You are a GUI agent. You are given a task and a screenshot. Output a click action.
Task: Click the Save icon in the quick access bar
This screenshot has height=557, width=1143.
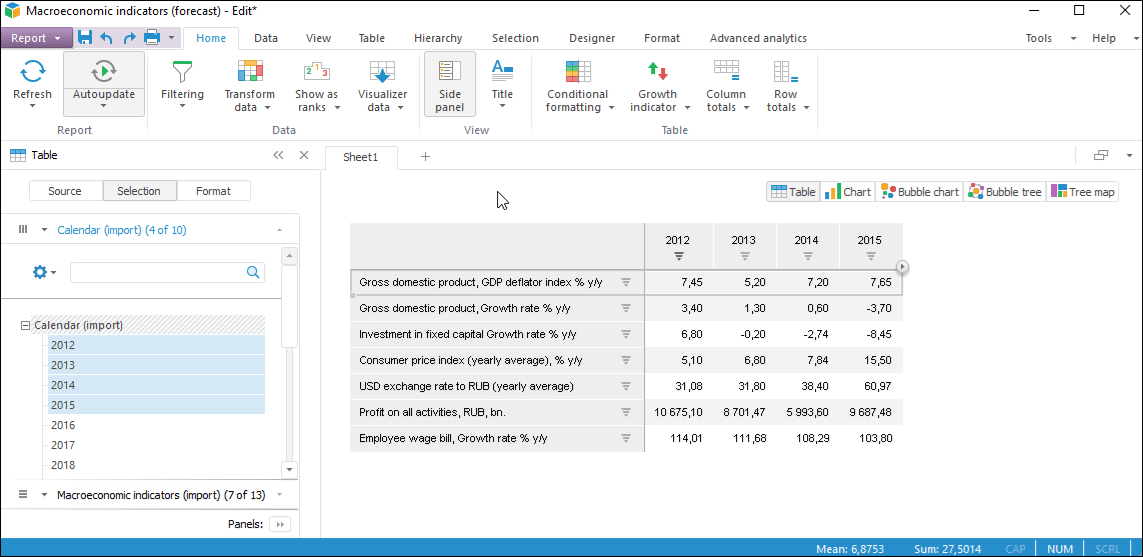coord(85,38)
